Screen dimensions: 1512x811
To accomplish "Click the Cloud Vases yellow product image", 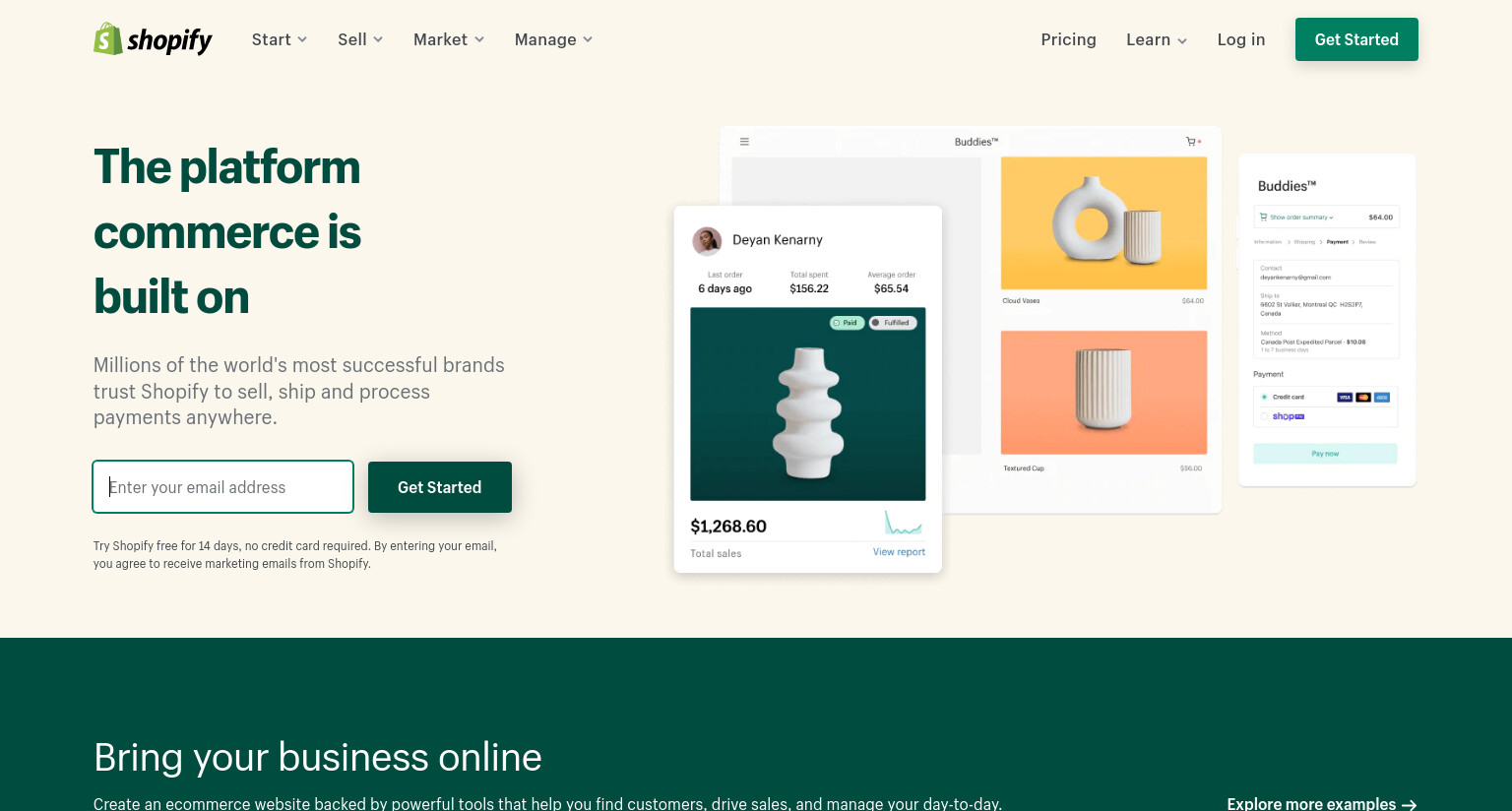I will (x=1103, y=222).
